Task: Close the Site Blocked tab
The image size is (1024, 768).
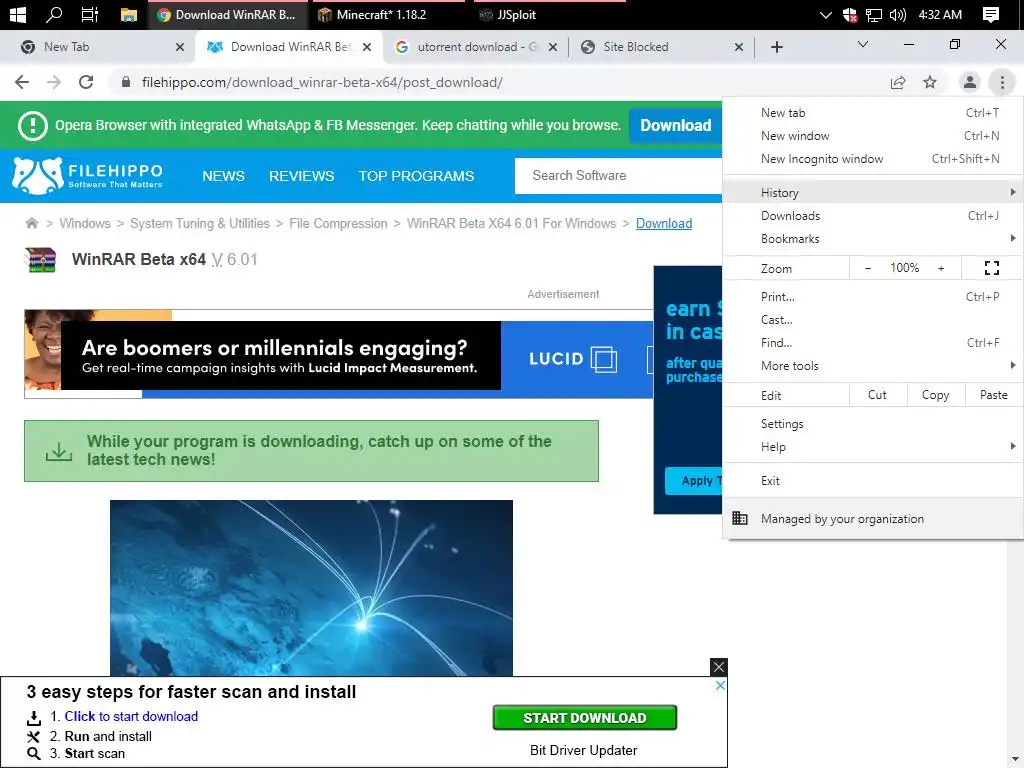Action: [x=739, y=47]
